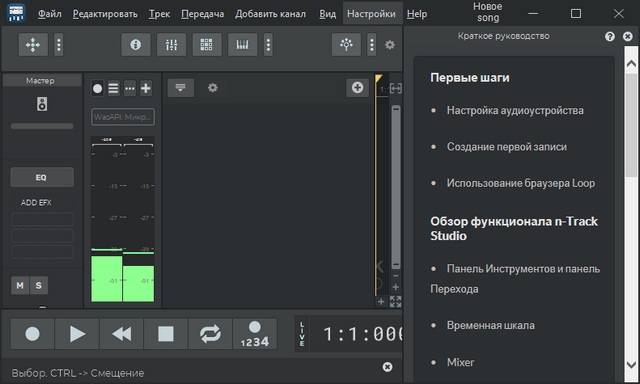Viewport: 640px width, 384px height.
Task: Close the Краткое руководство panel
Action: pos(628,37)
